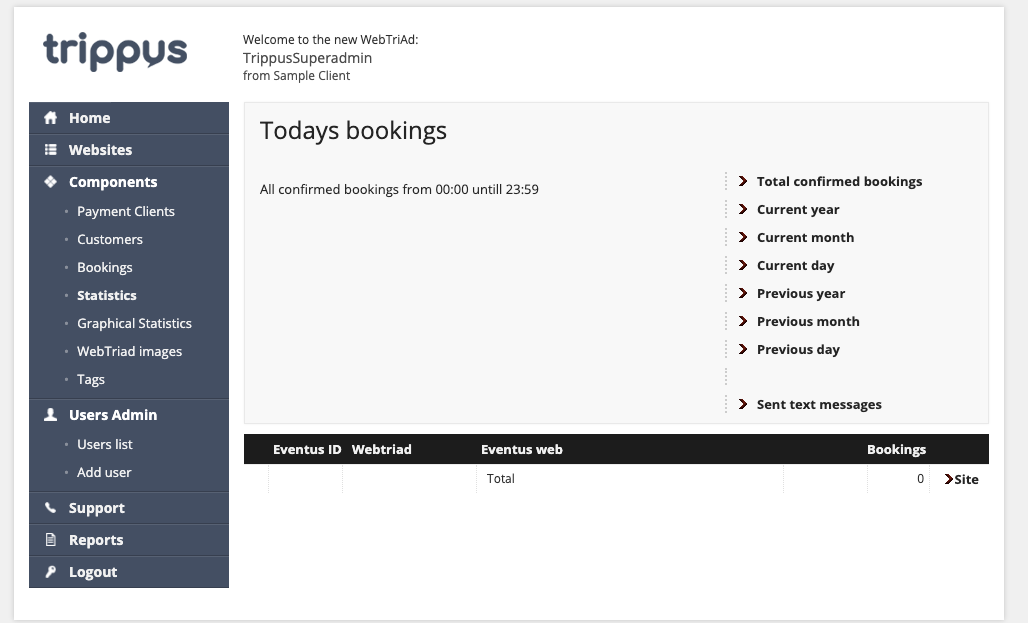This screenshot has width=1028, height=623.
Task: Click the Reports document icon
Action: 50,540
